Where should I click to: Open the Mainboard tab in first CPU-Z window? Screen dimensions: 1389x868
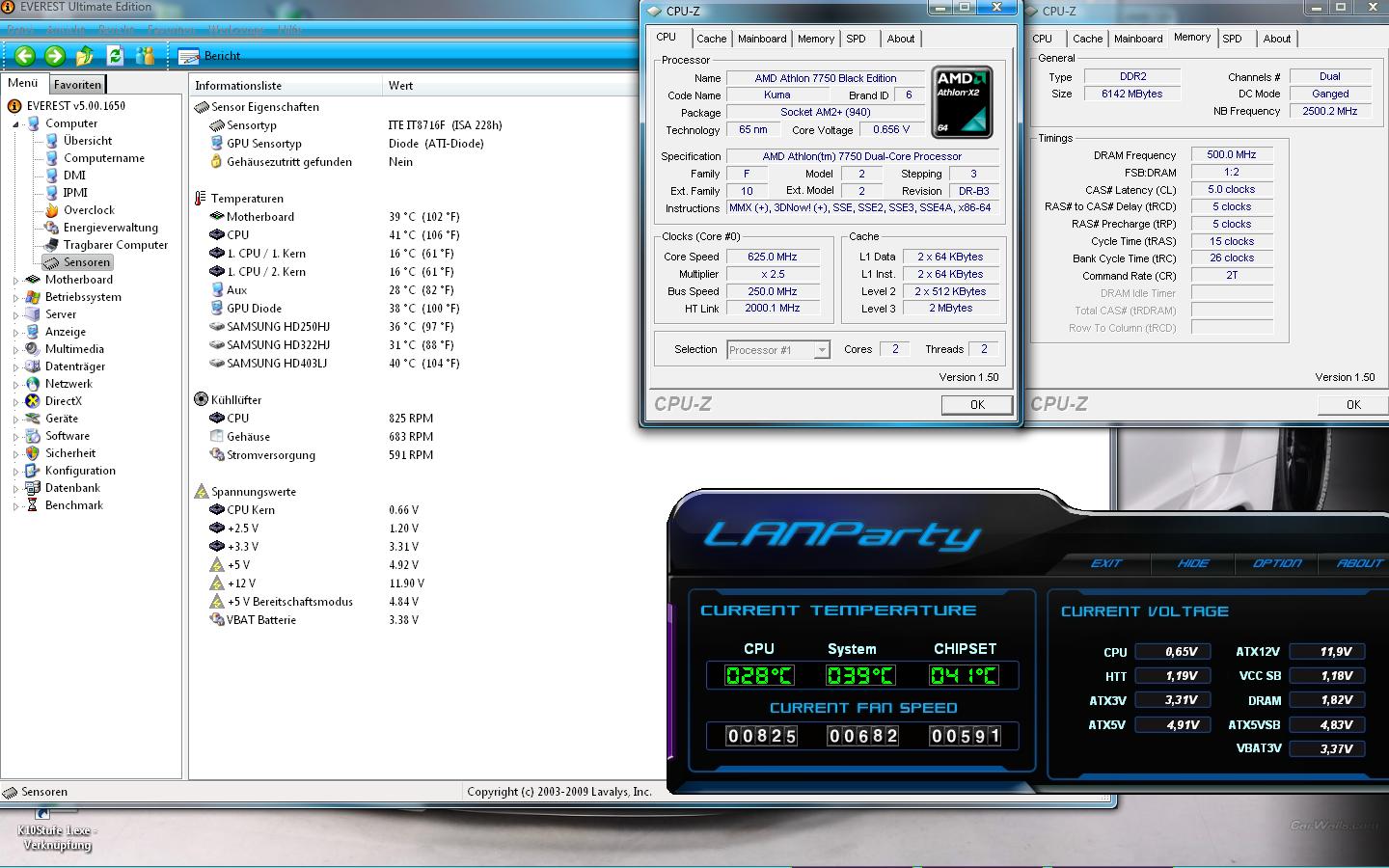(762, 39)
